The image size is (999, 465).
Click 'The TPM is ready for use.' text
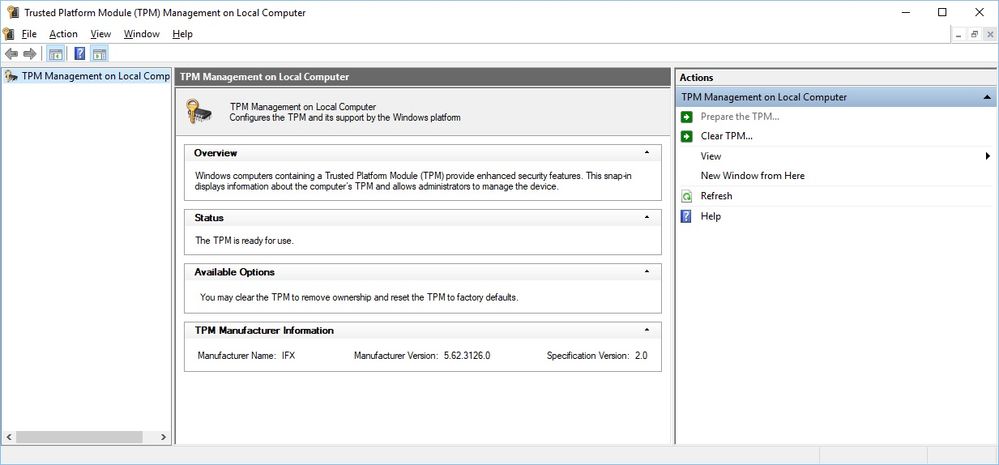tap(244, 241)
